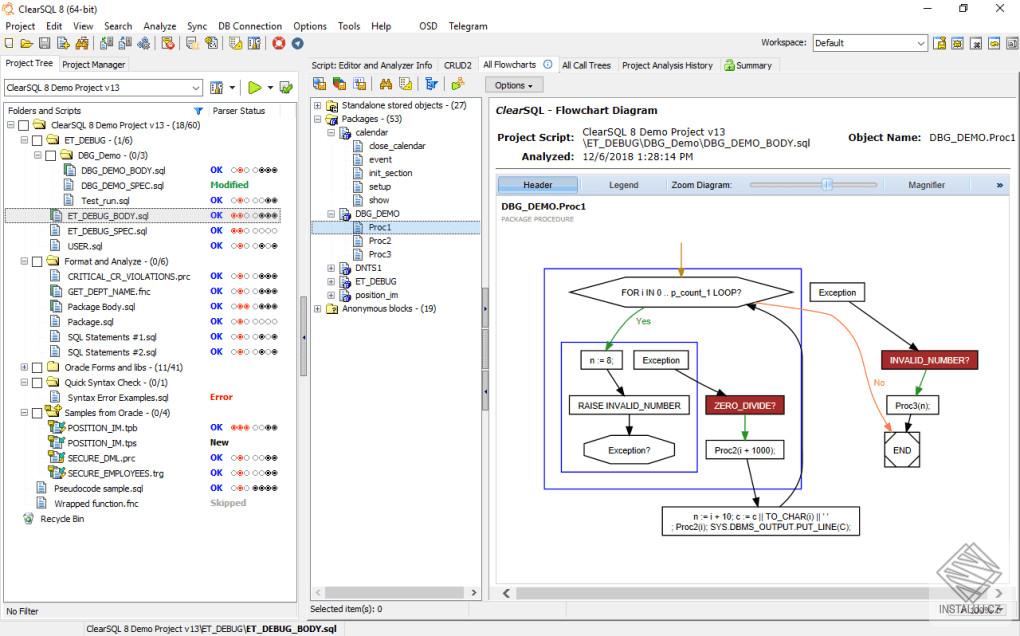Click the Magnifier button
The height and width of the screenshot is (636, 1020).
(x=926, y=185)
